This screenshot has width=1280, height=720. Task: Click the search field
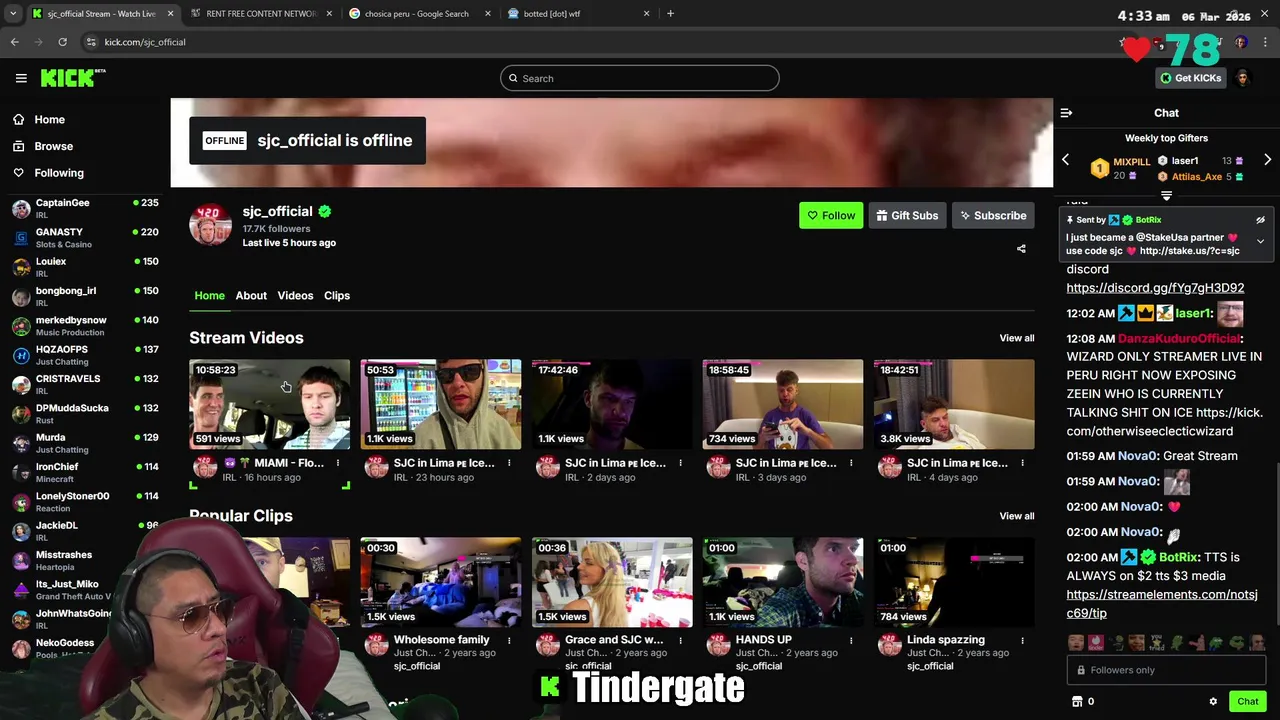(x=640, y=78)
